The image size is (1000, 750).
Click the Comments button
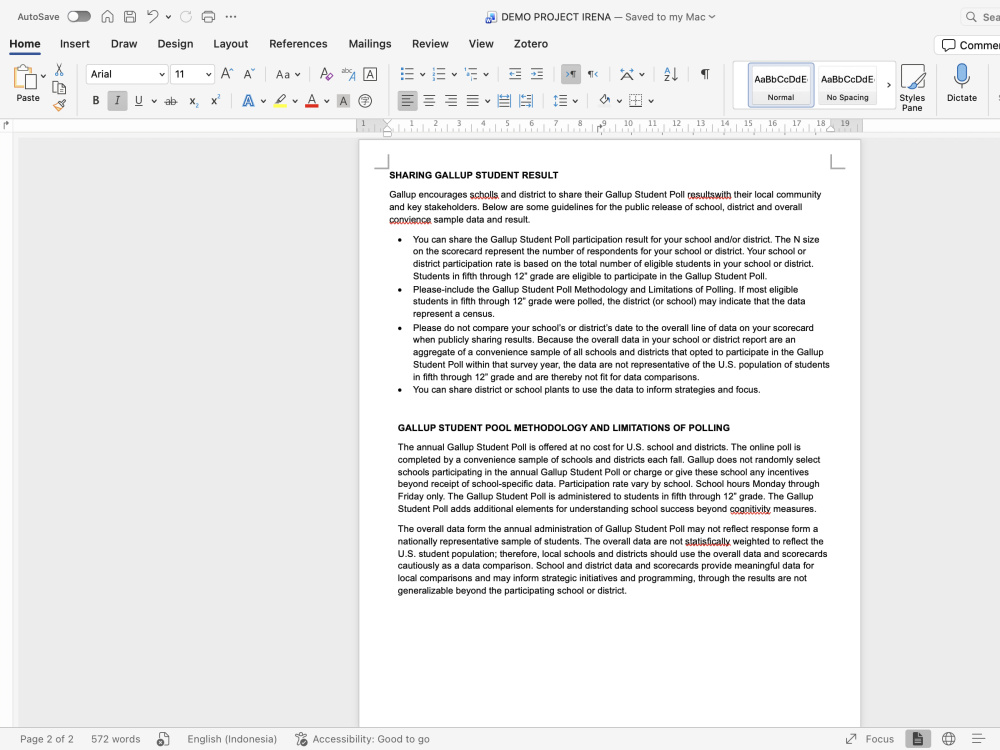(968, 45)
